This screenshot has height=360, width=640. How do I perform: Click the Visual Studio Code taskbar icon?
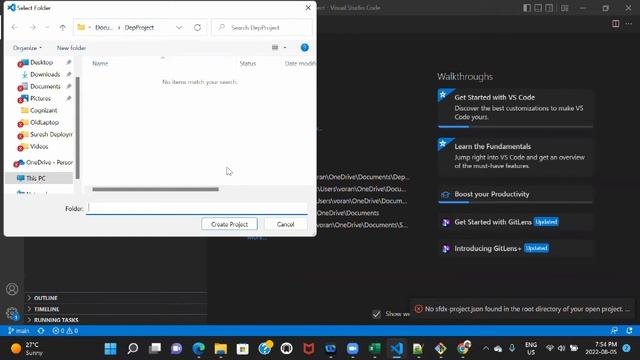396,349
